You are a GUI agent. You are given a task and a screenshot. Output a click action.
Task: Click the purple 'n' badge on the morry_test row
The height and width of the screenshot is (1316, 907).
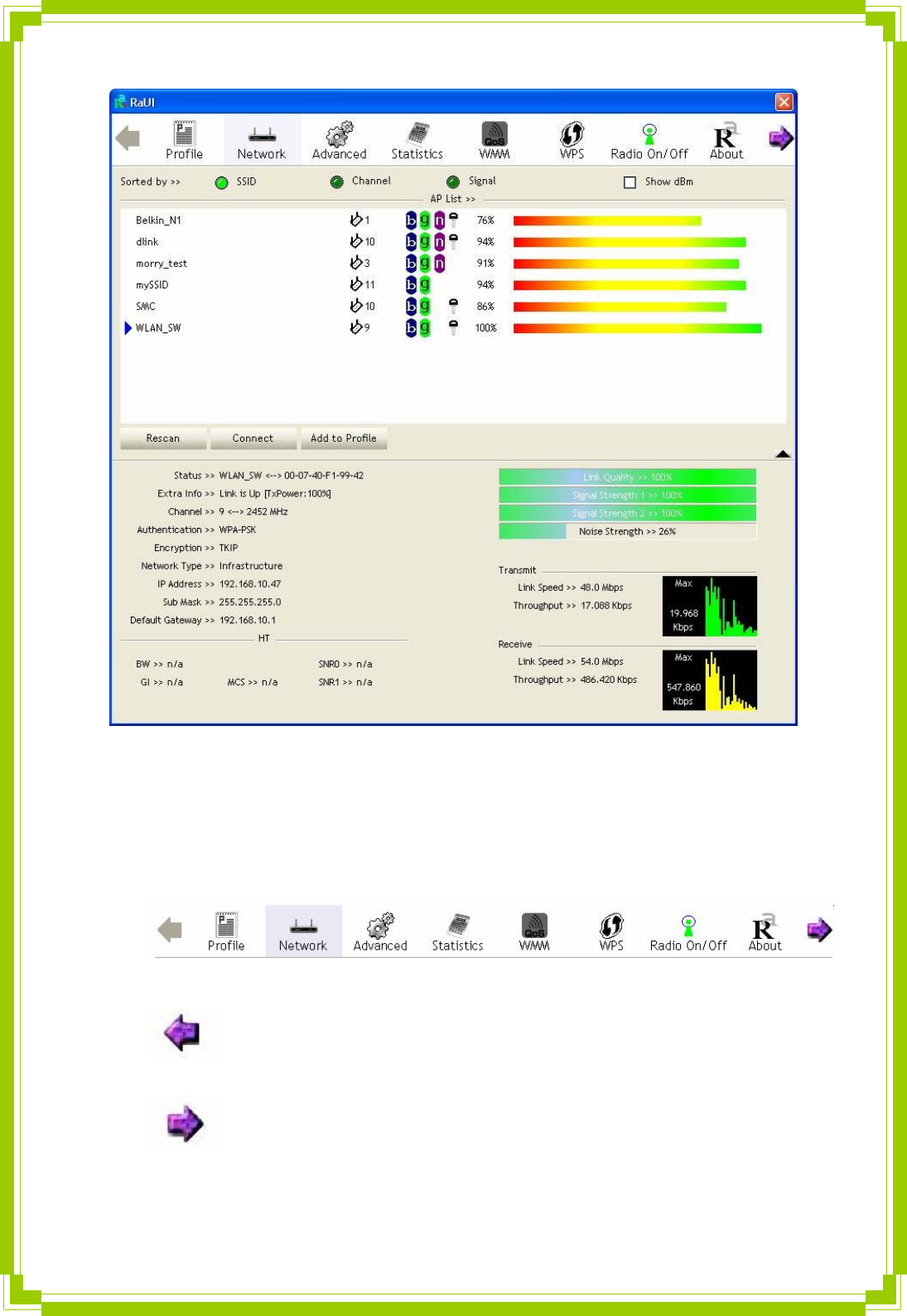440,263
